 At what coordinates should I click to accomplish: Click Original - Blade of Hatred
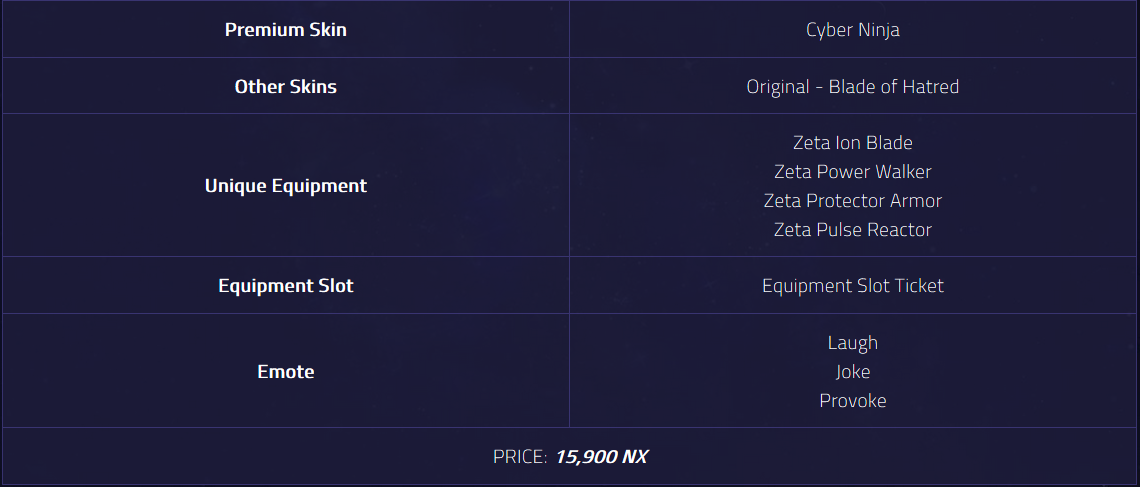pos(853,86)
